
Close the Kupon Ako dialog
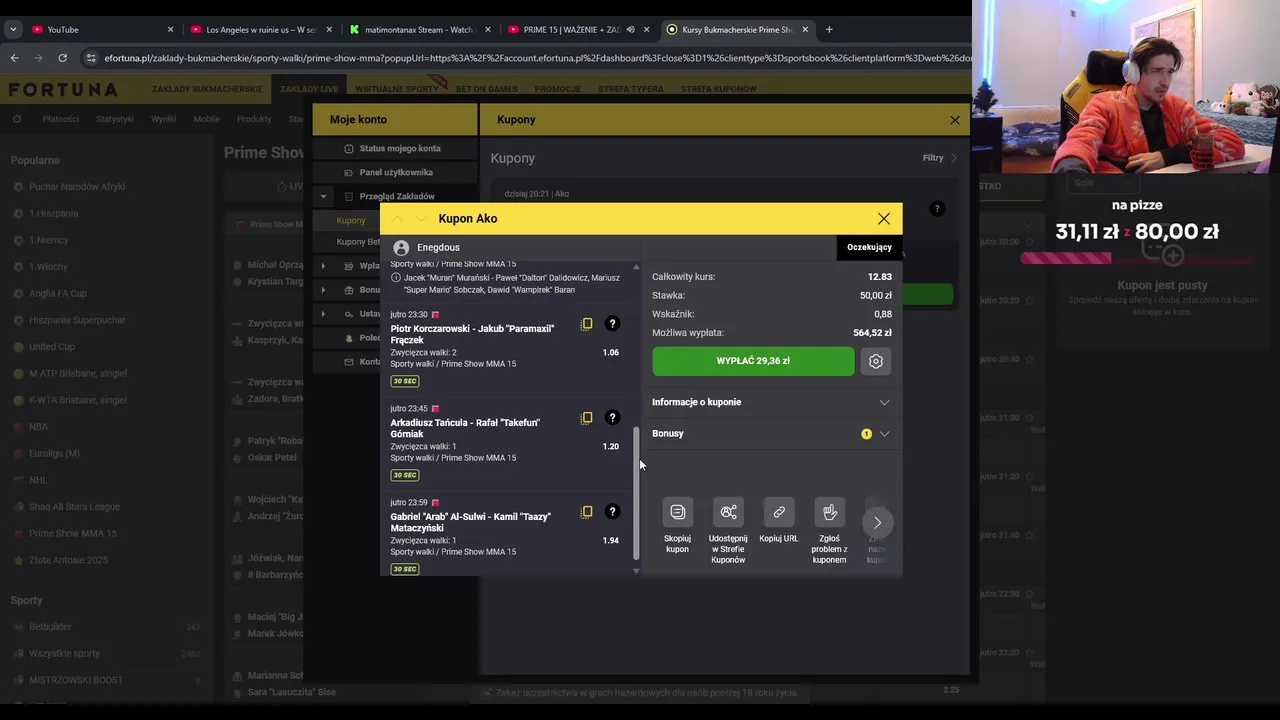(884, 218)
